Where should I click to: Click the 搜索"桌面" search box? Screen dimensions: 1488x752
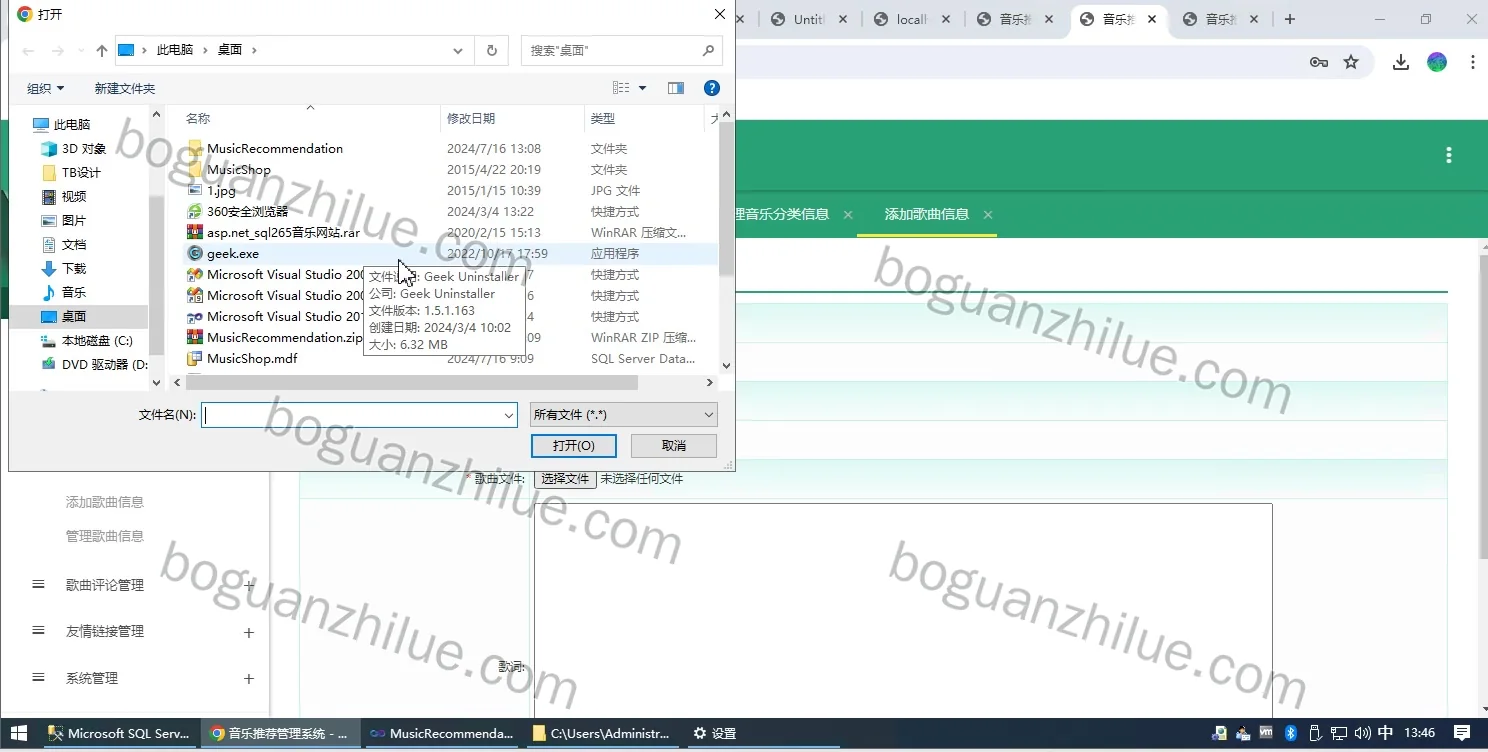click(620, 51)
